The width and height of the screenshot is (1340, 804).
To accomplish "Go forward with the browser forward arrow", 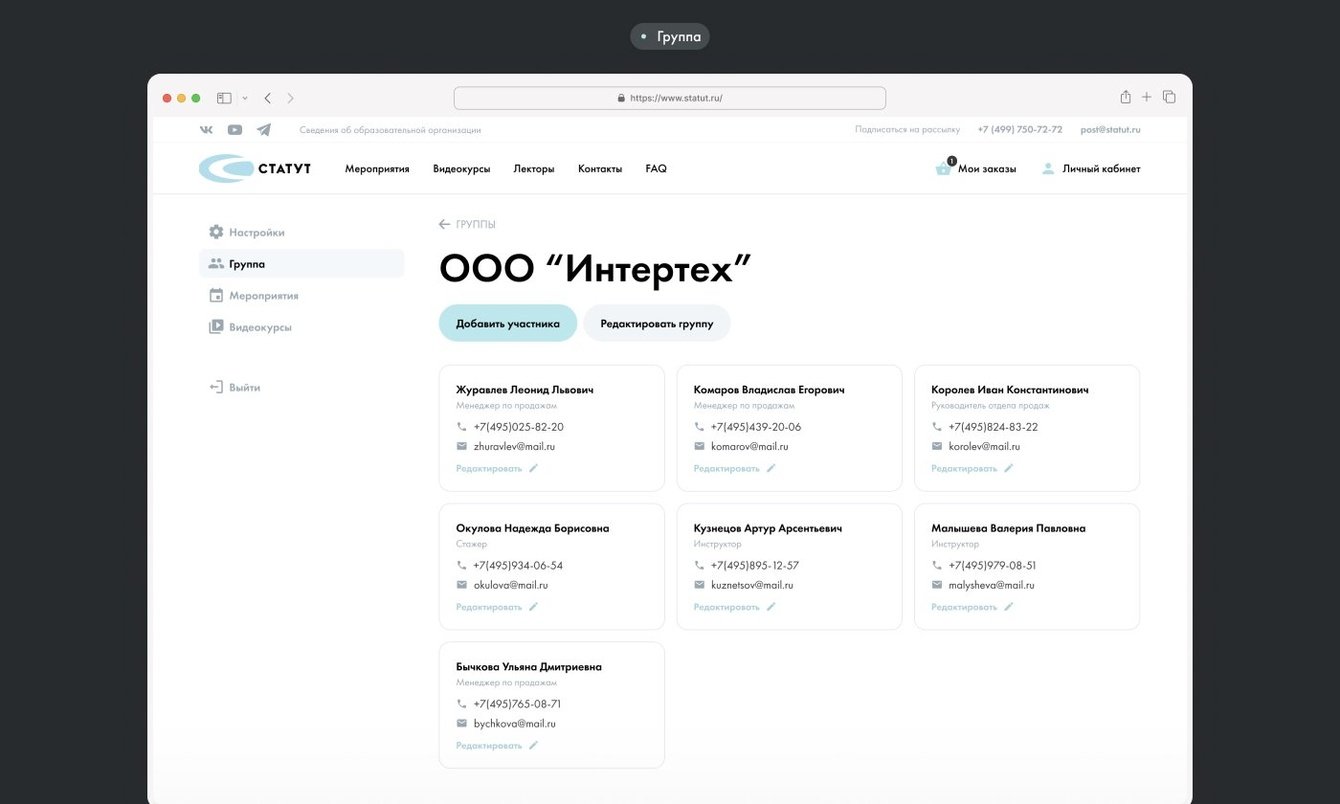I will coord(290,98).
